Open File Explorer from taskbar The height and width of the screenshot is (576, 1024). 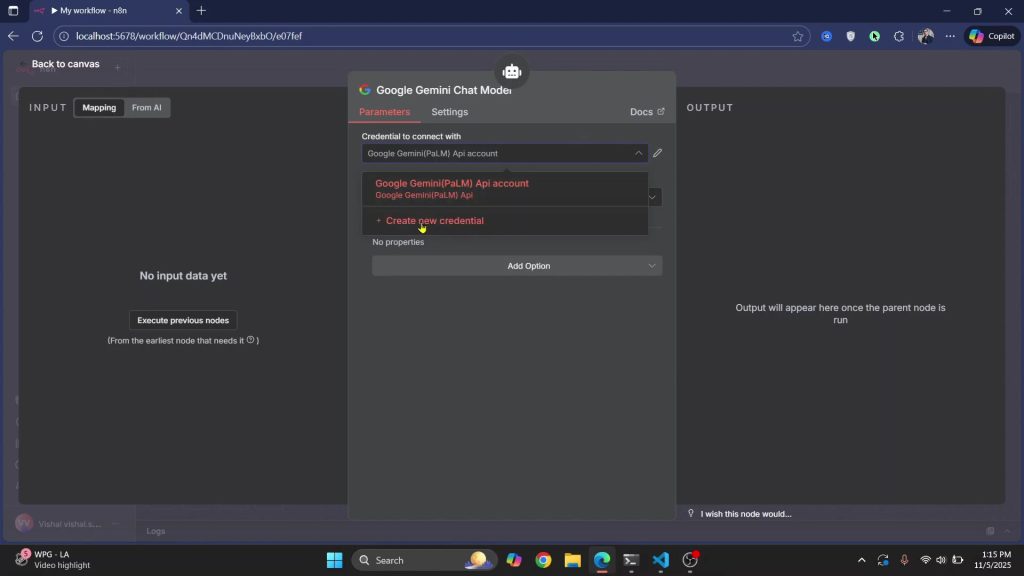coord(572,560)
